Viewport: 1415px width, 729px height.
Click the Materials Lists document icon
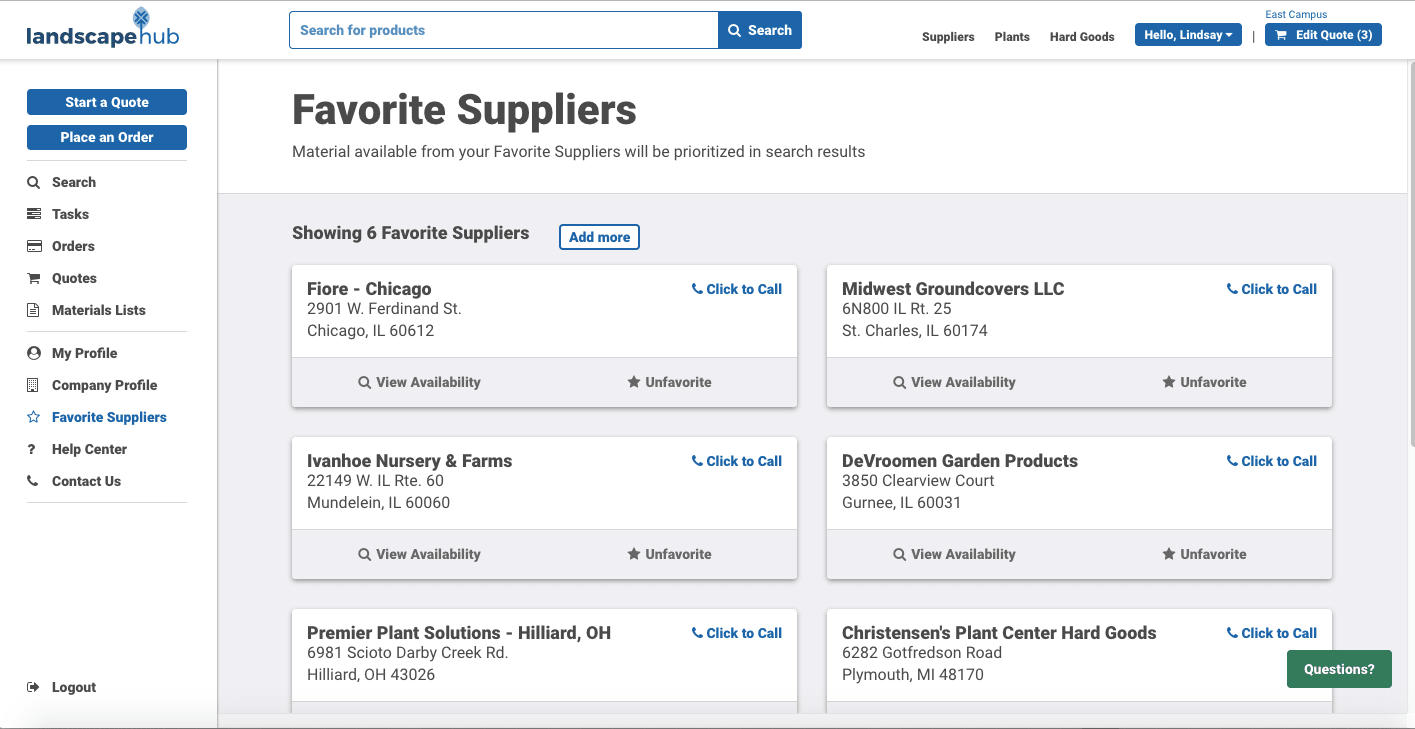click(34, 310)
